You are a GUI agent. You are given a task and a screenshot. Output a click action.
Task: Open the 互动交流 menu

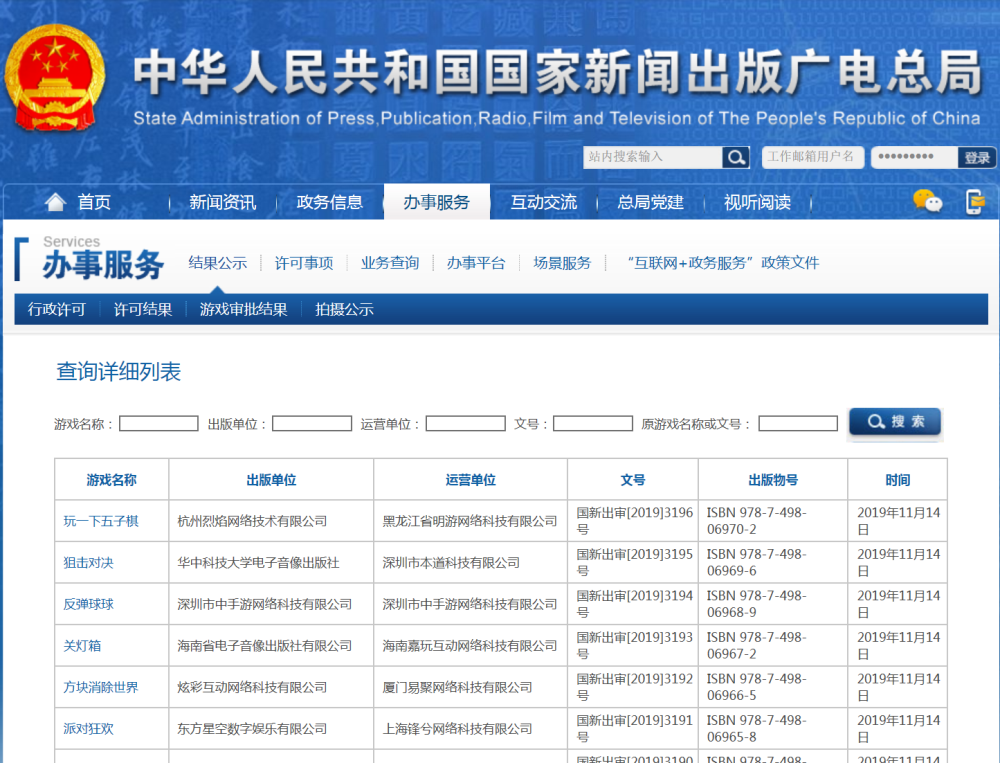coord(543,202)
